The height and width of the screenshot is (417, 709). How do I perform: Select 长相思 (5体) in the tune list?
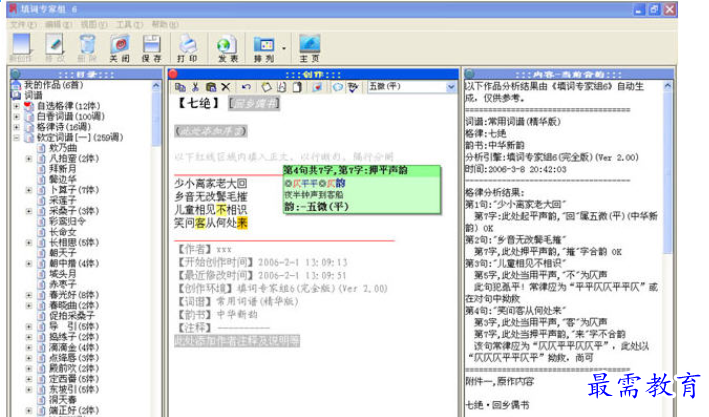coord(70,242)
